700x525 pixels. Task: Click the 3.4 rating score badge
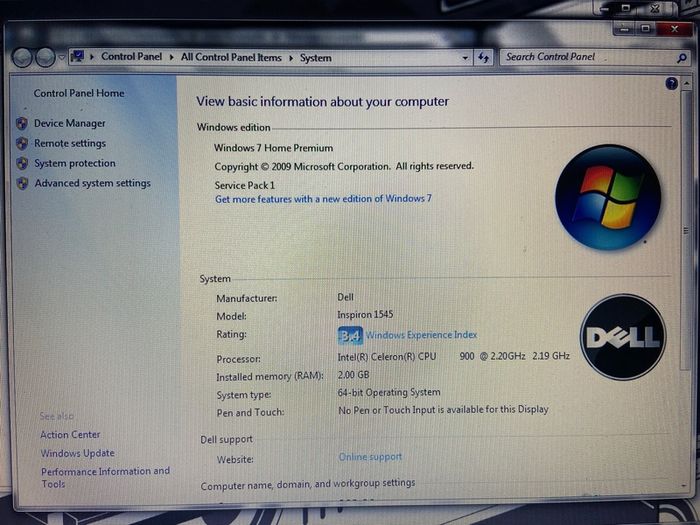coord(350,336)
